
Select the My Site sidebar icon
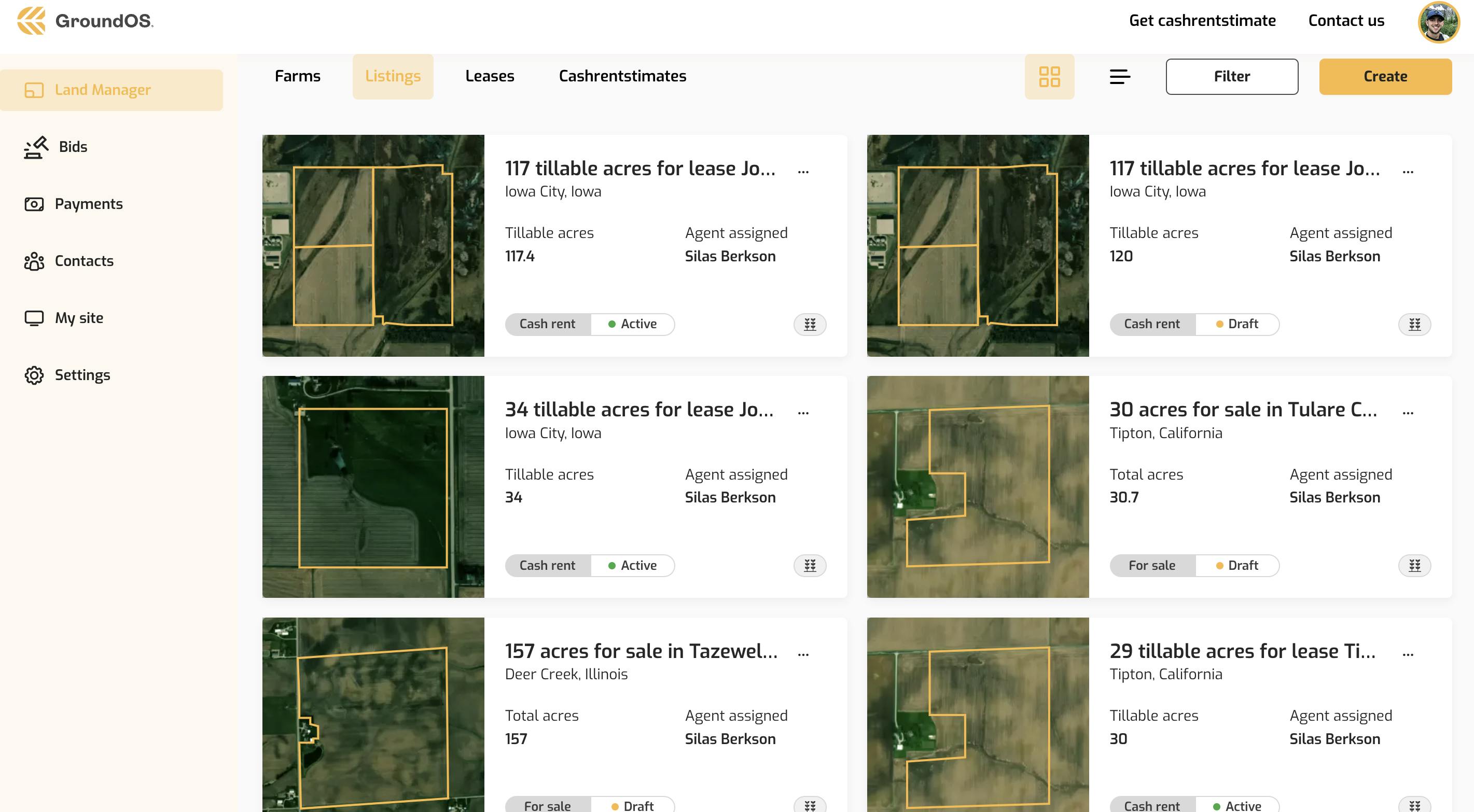point(34,318)
